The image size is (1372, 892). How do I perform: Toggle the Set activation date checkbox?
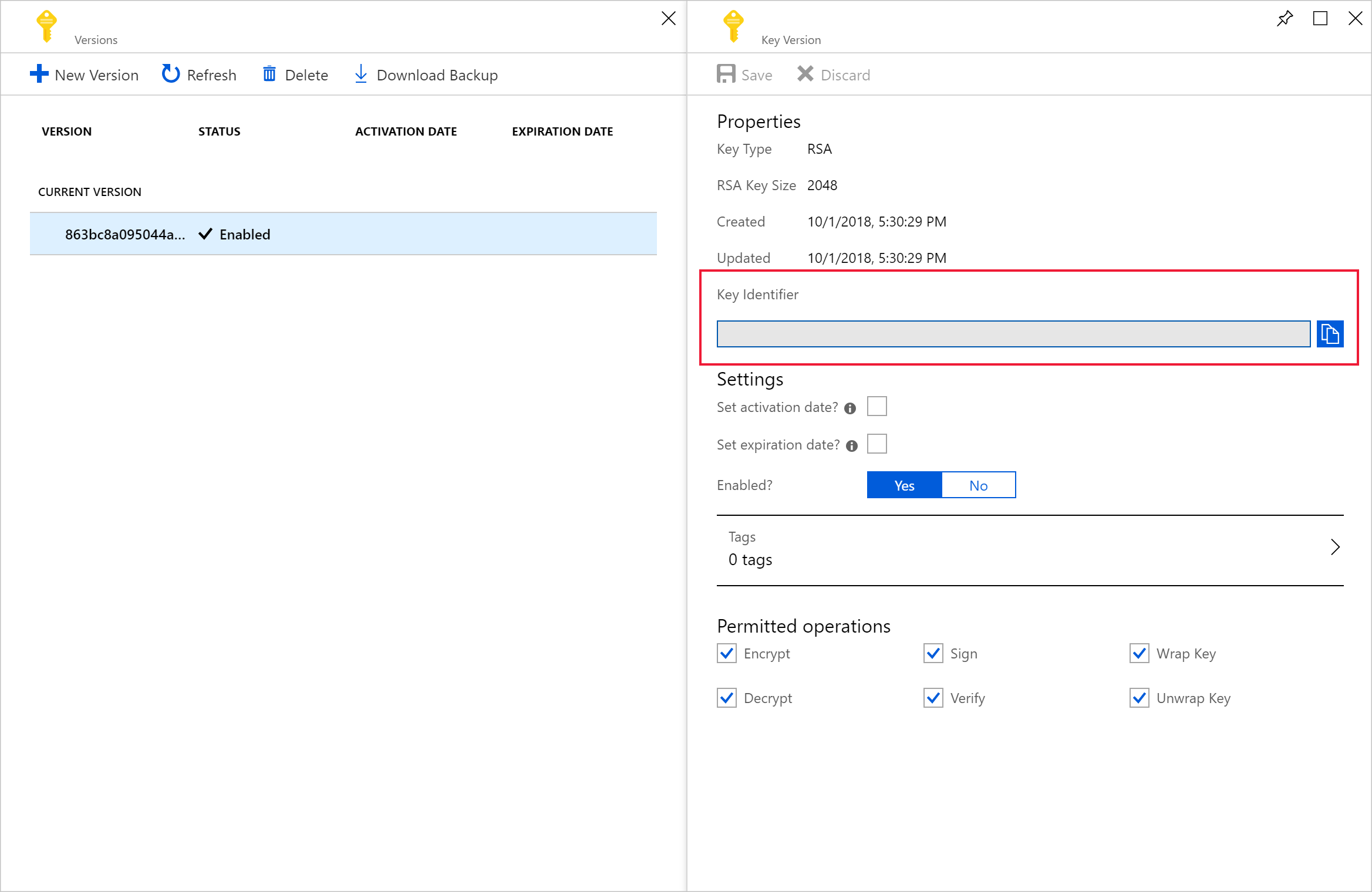tap(878, 407)
